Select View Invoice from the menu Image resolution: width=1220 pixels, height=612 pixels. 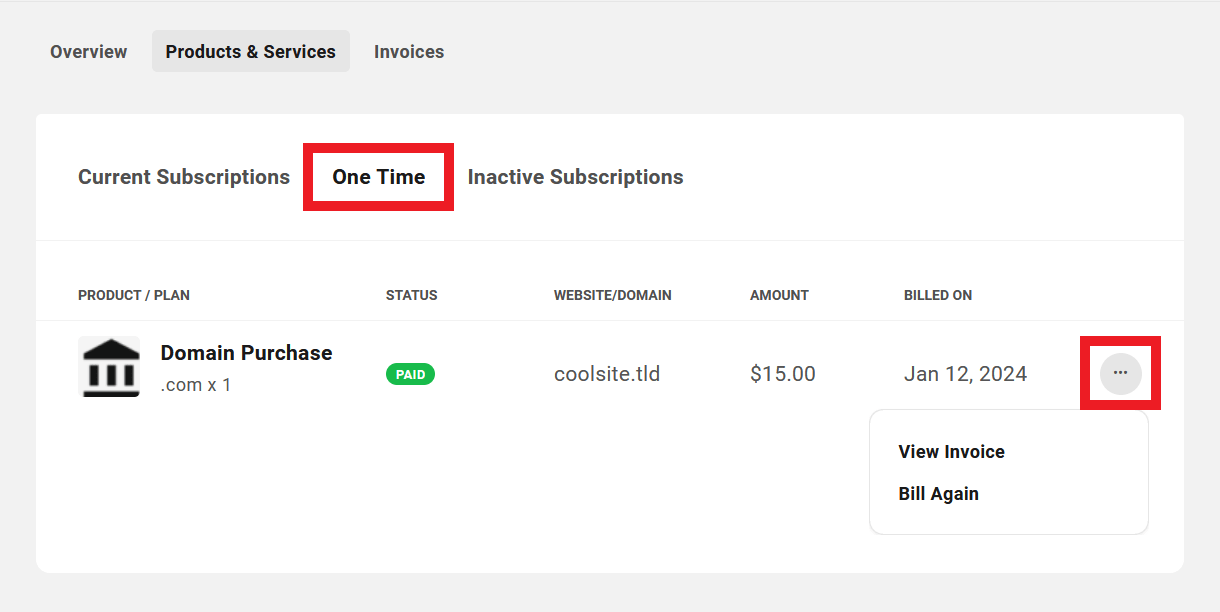tap(951, 451)
